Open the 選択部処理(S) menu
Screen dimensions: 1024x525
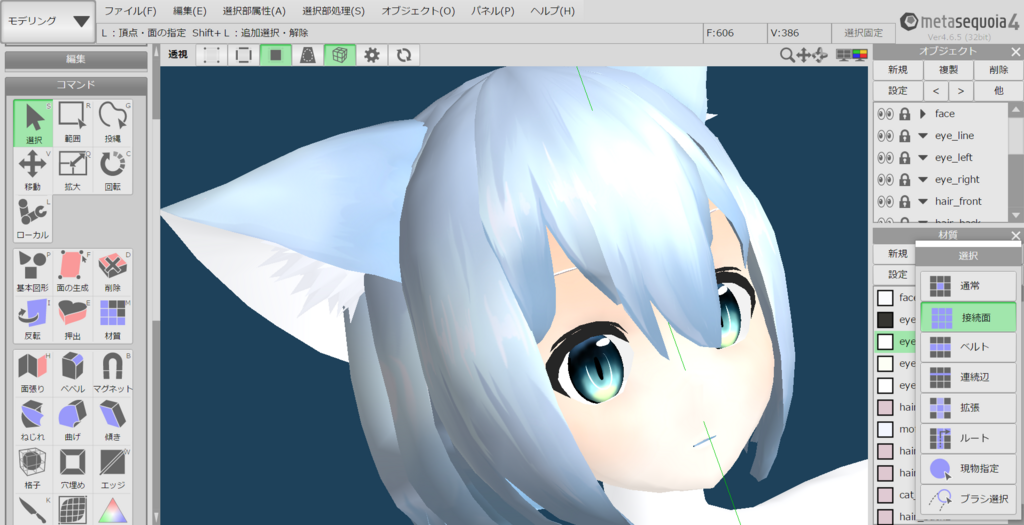[x=334, y=11]
